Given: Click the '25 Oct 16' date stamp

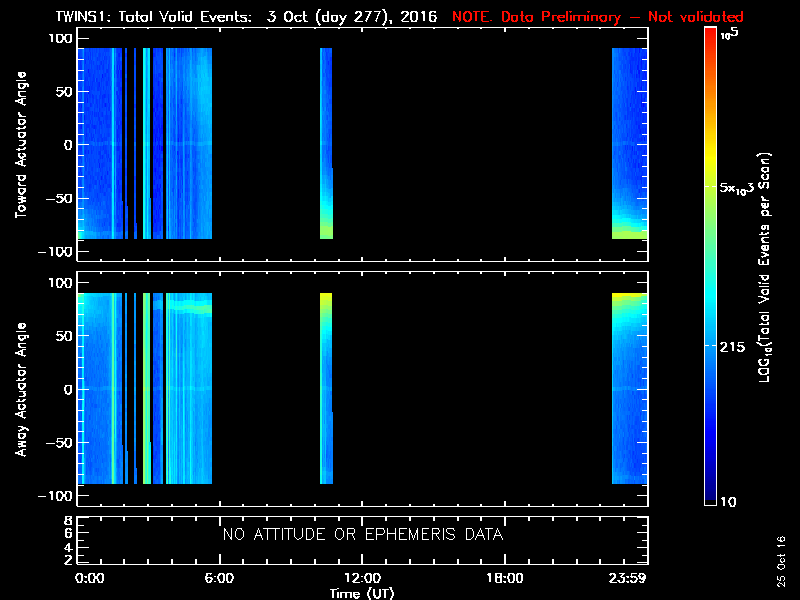Looking at the screenshot, I should coord(781,561).
